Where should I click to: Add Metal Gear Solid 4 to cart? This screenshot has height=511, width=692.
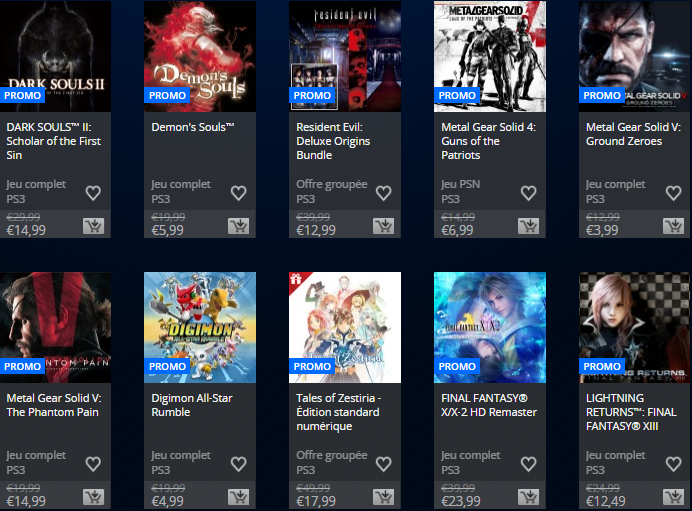tap(528, 226)
